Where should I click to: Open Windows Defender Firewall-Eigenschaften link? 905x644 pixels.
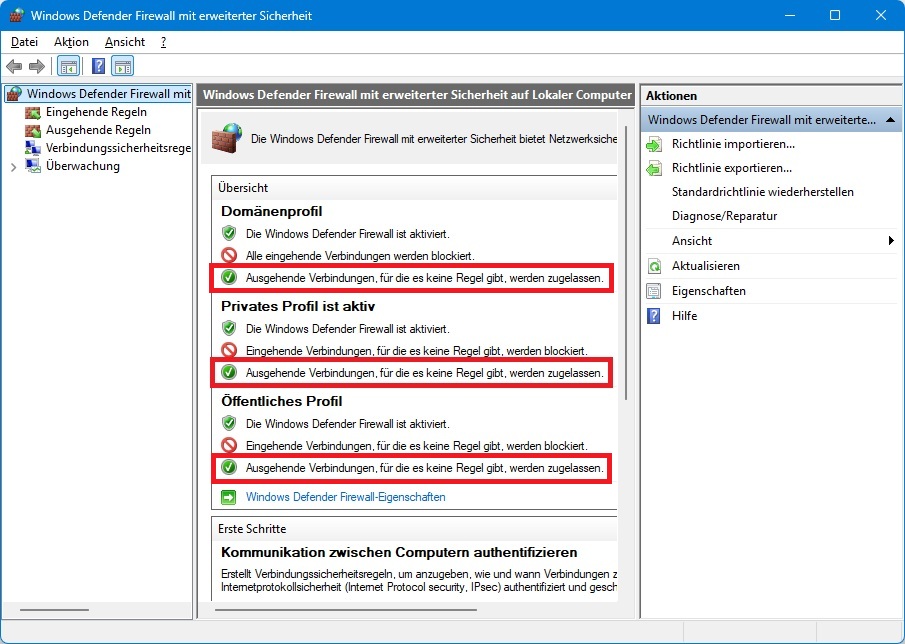pyautogui.click(x=346, y=497)
